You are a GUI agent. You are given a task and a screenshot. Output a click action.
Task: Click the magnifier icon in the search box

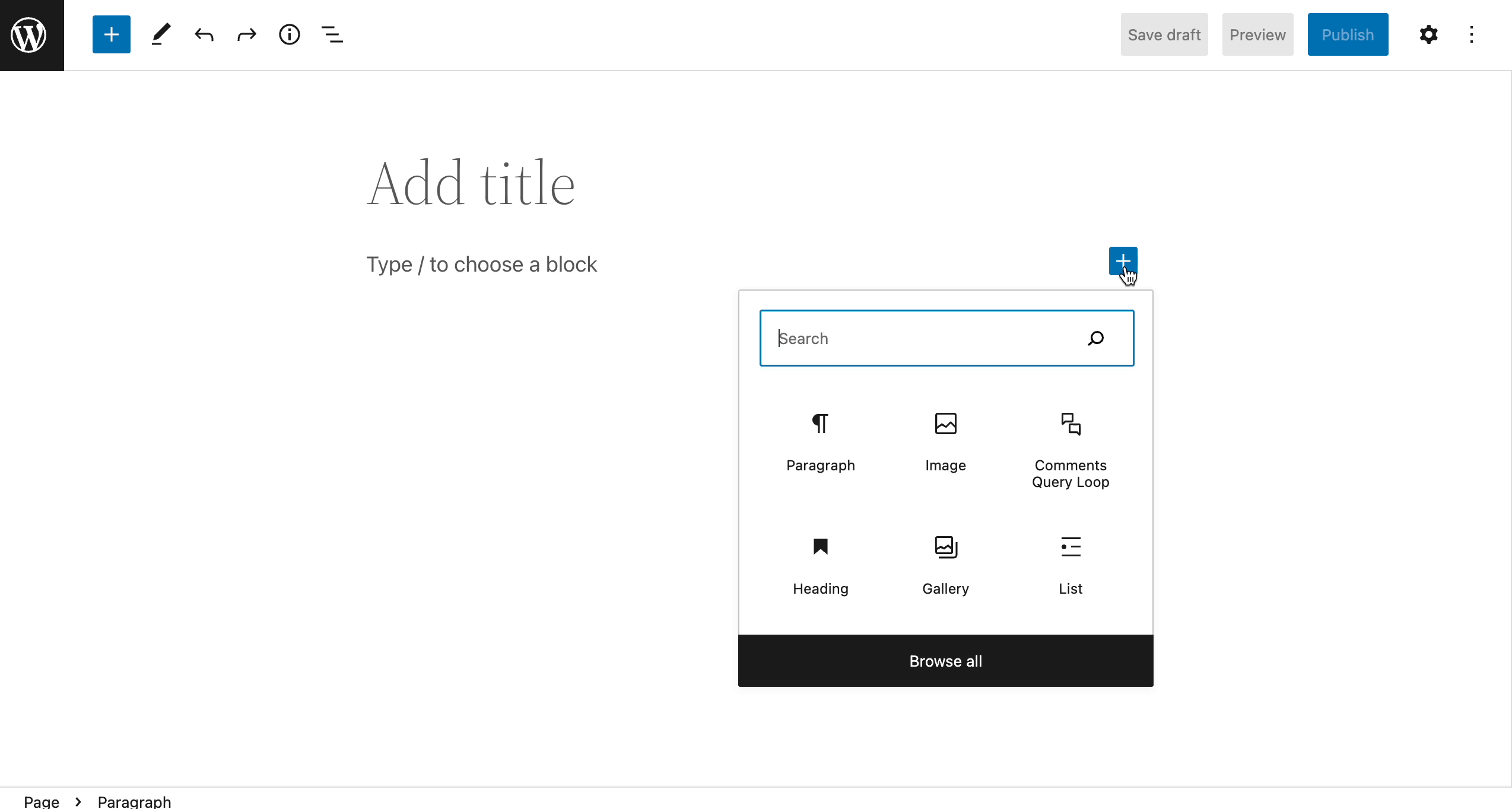click(x=1095, y=338)
